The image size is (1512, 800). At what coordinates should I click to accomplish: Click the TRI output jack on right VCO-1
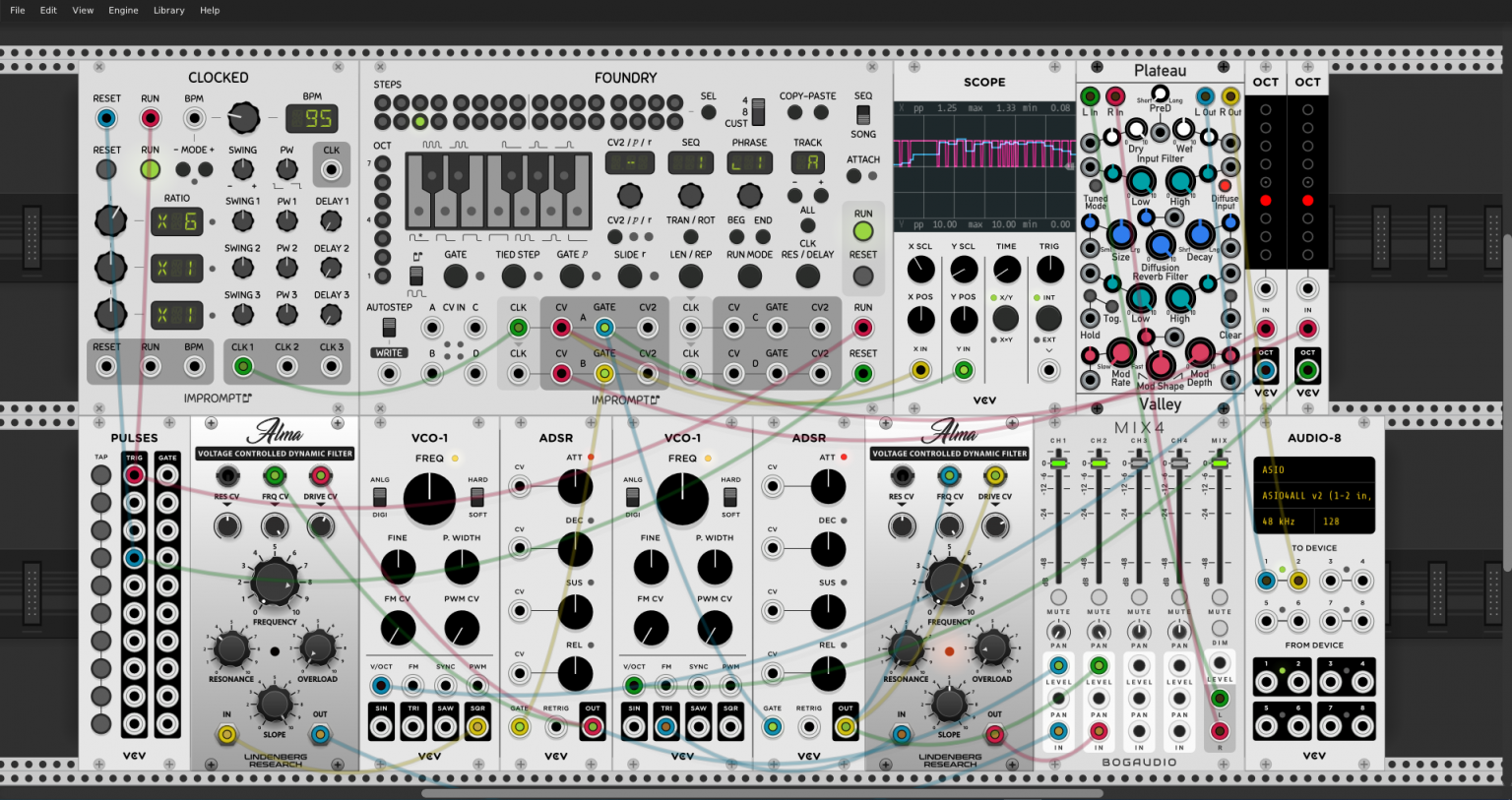coord(666,727)
